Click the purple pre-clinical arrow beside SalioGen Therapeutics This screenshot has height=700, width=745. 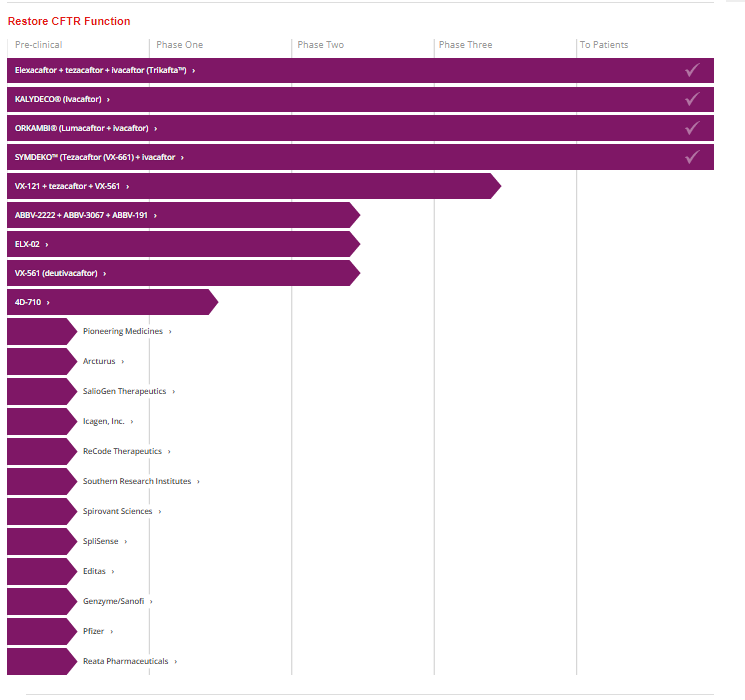click(x=42, y=391)
